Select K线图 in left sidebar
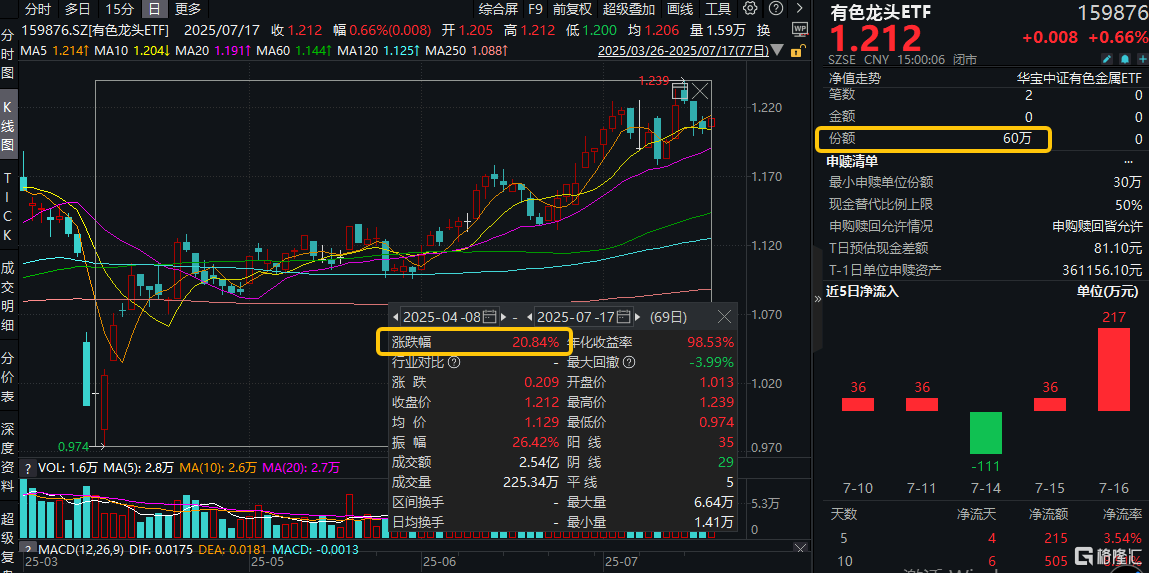Image resolution: width=1149 pixels, height=573 pixels. coord(7,125)
